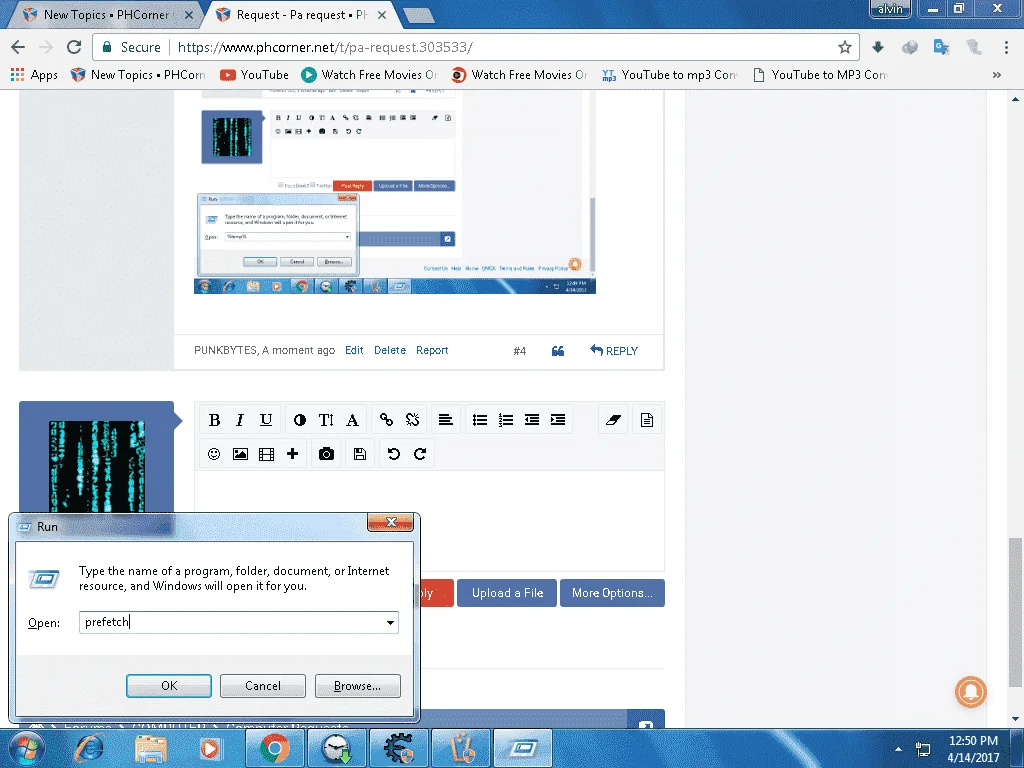Edit the PUNKBYTES post
The height and width of the screenshot is (768, 1024).
click(x=354, y=350)
